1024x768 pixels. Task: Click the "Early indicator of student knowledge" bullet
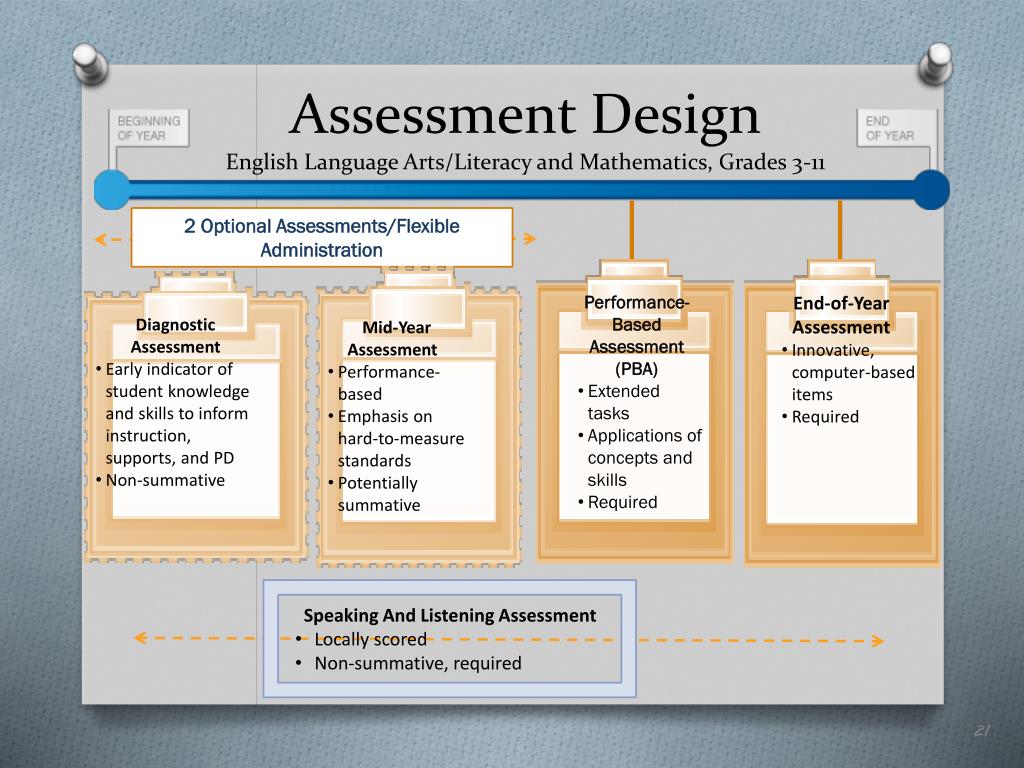pos(172,413)
